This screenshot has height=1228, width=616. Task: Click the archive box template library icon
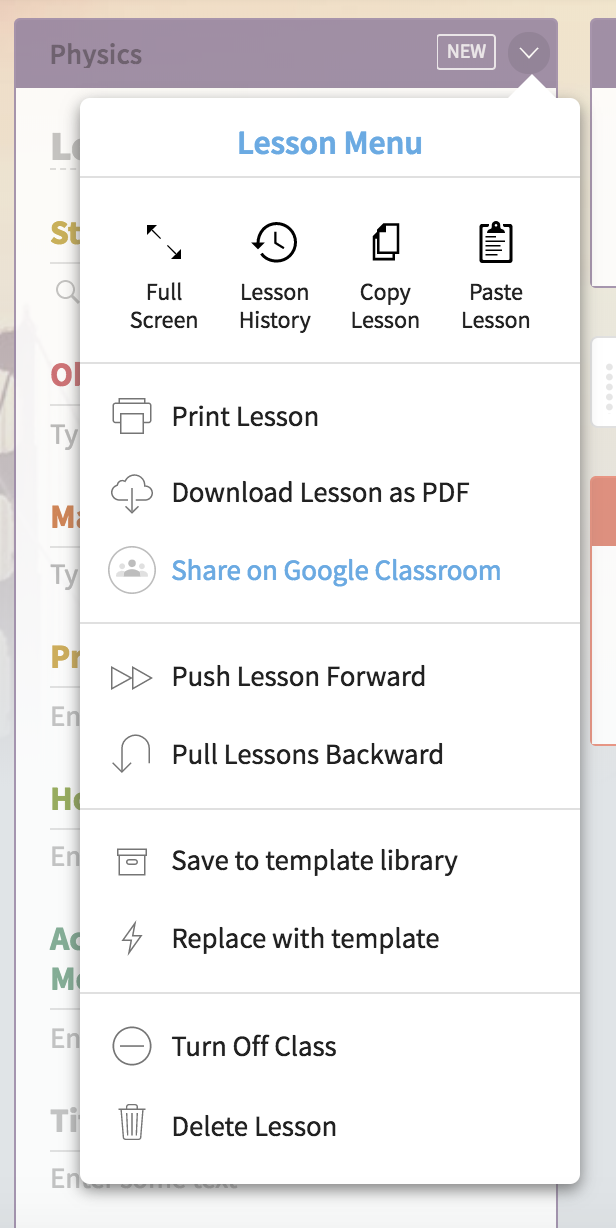click(132, 860)
